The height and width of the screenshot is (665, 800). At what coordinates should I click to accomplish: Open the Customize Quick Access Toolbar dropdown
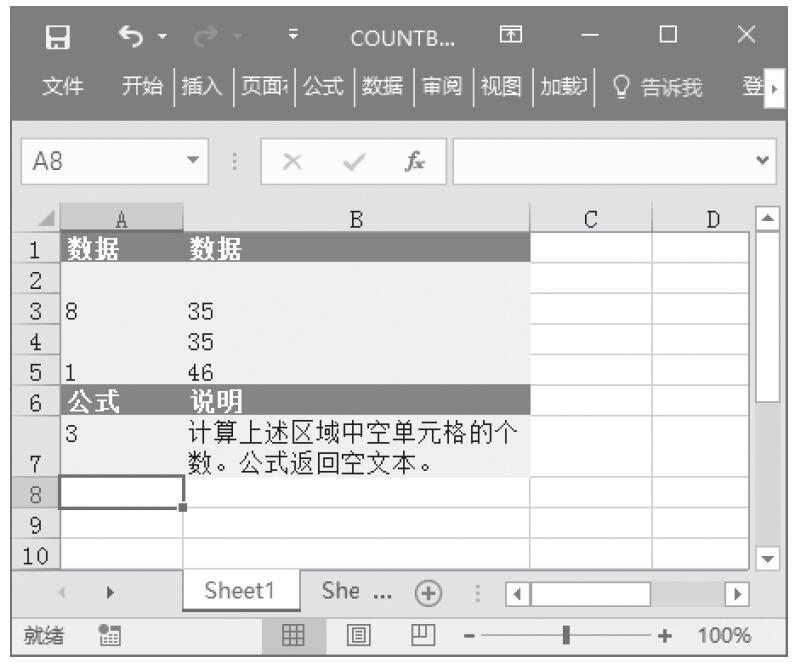(x=295, y=39)
